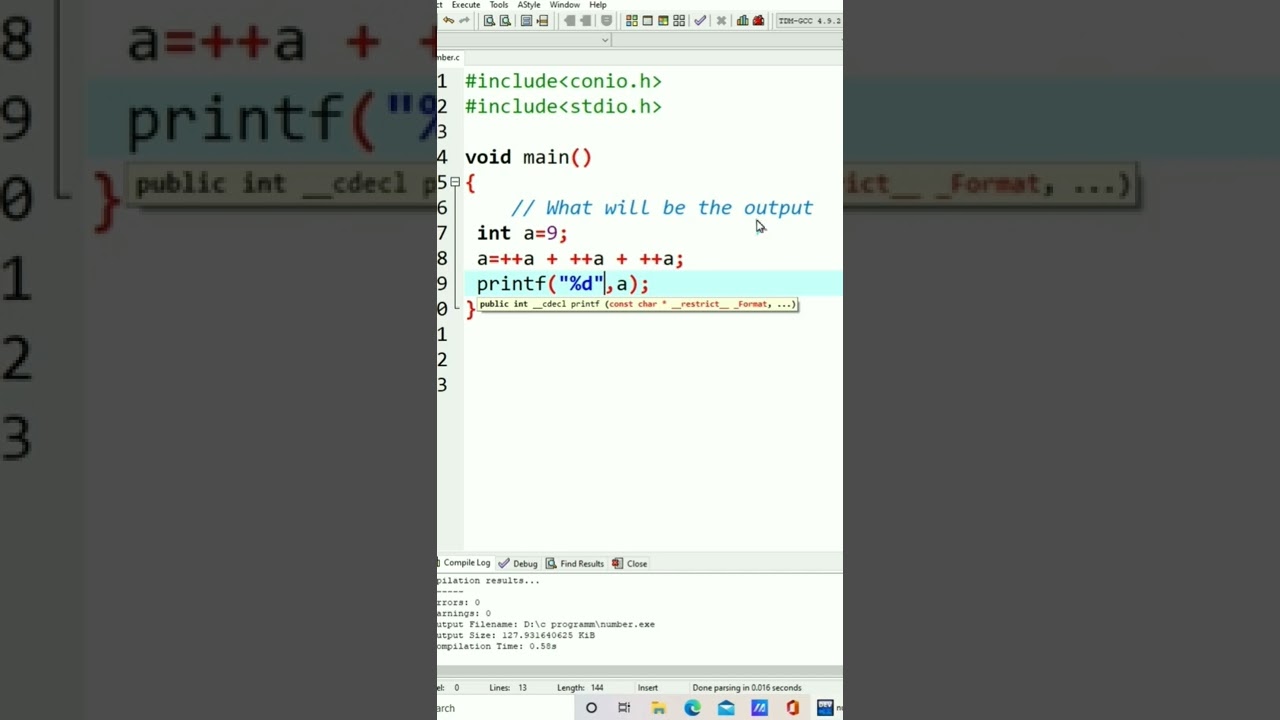This screenshot has height=720, width=1280.
Task: Click the 'Insert' mode status bar entry
Action: (648, 688)
